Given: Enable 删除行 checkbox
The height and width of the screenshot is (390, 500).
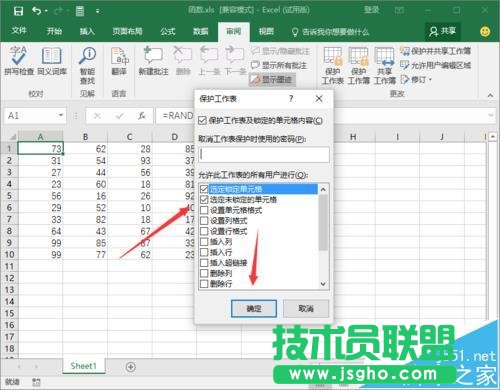Looking at the screenshot, I should point(204,284).
